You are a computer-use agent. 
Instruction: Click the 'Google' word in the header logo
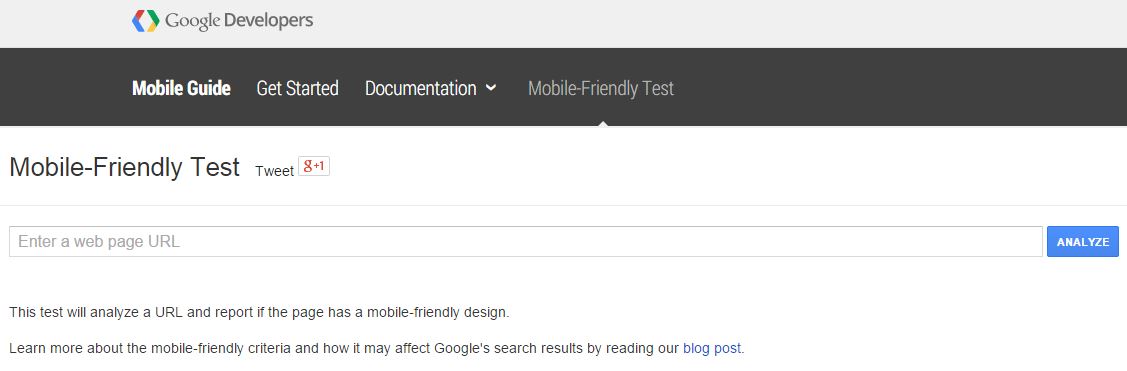click(193, 22)
